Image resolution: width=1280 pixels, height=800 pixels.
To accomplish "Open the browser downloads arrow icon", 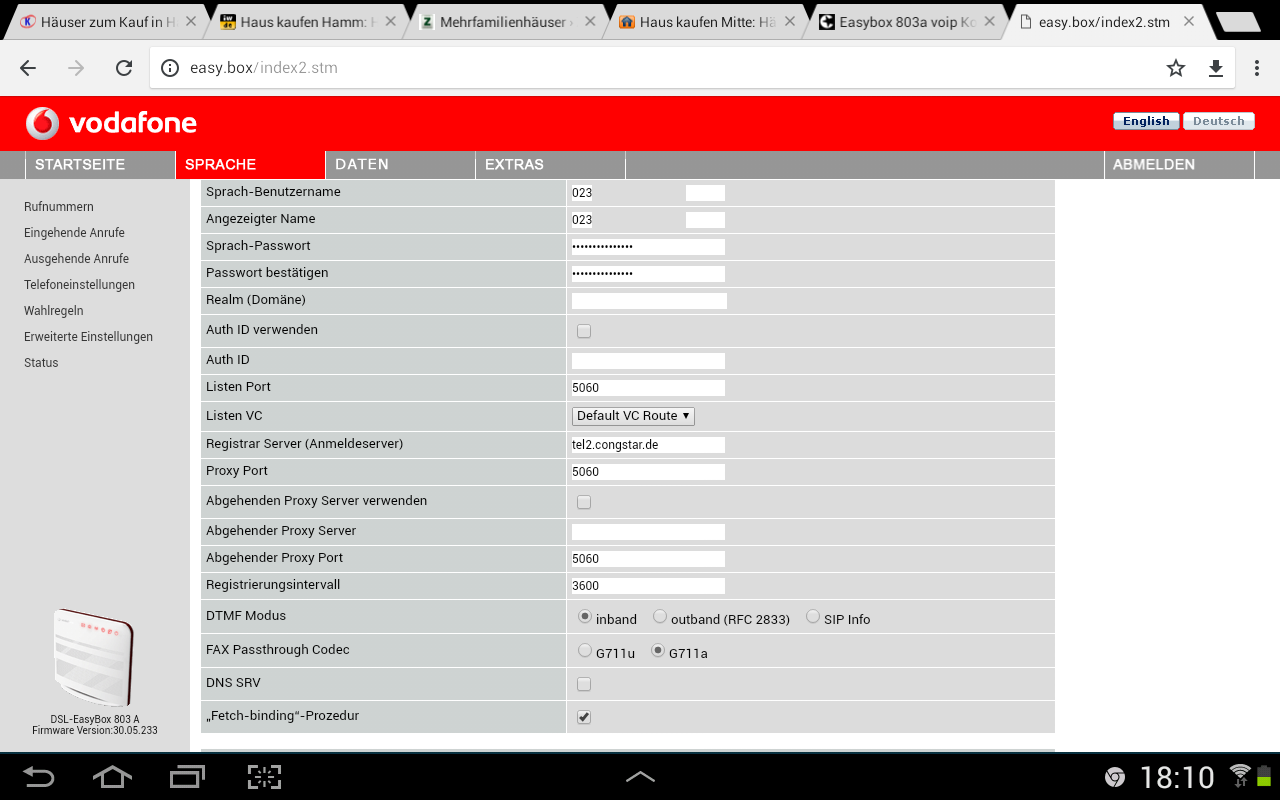I will click(1216, 68).
